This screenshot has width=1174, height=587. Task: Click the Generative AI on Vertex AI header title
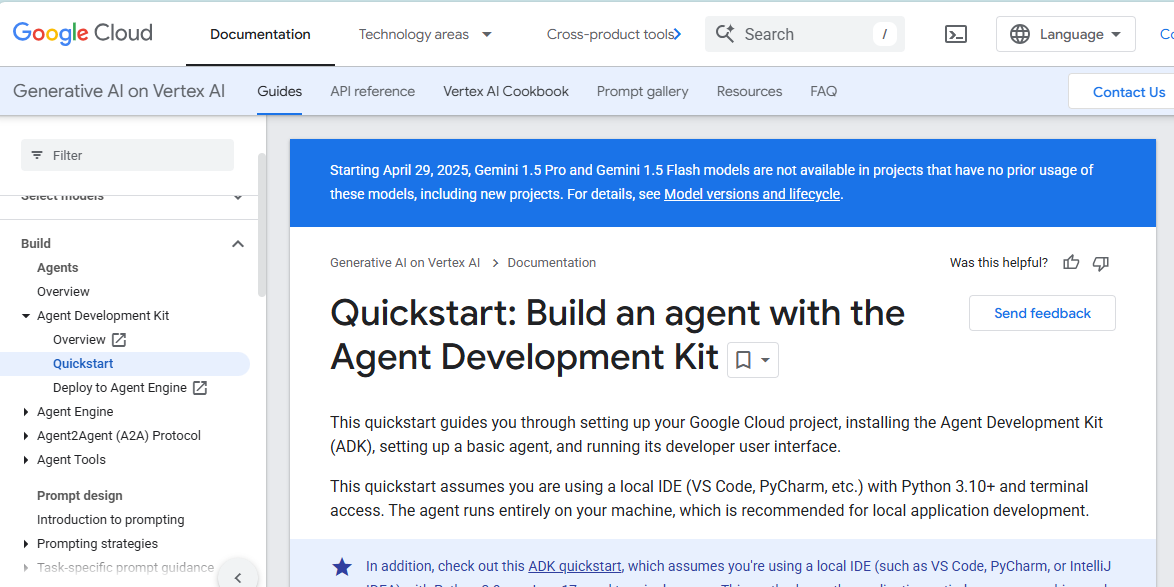(x=119, y=91)
